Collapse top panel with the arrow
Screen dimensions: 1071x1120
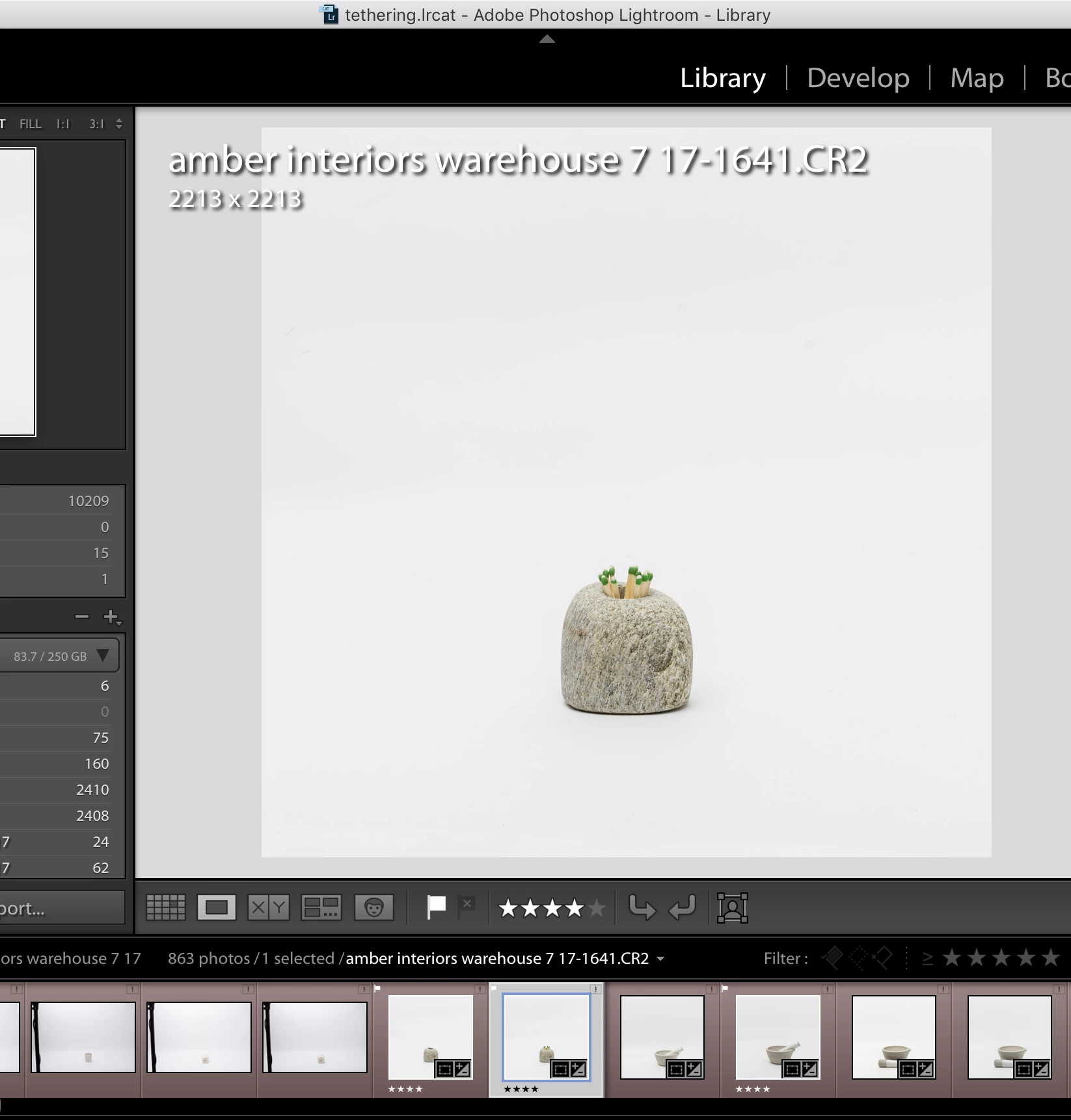pos(547,39)
